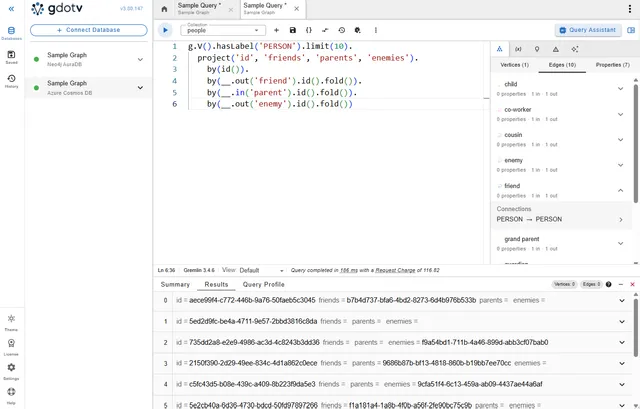This screenshot has width=640, height=409.
Task: Click the results list vertical scrollbar
Action: (x=636, y=327)
